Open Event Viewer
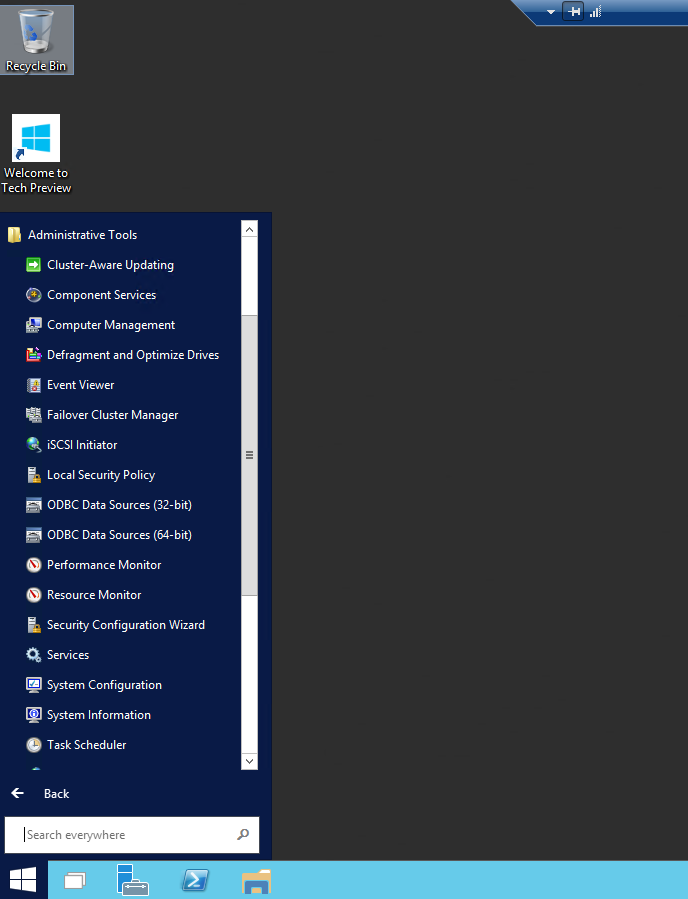The image size is (688, 899). [x=81, y=385]
